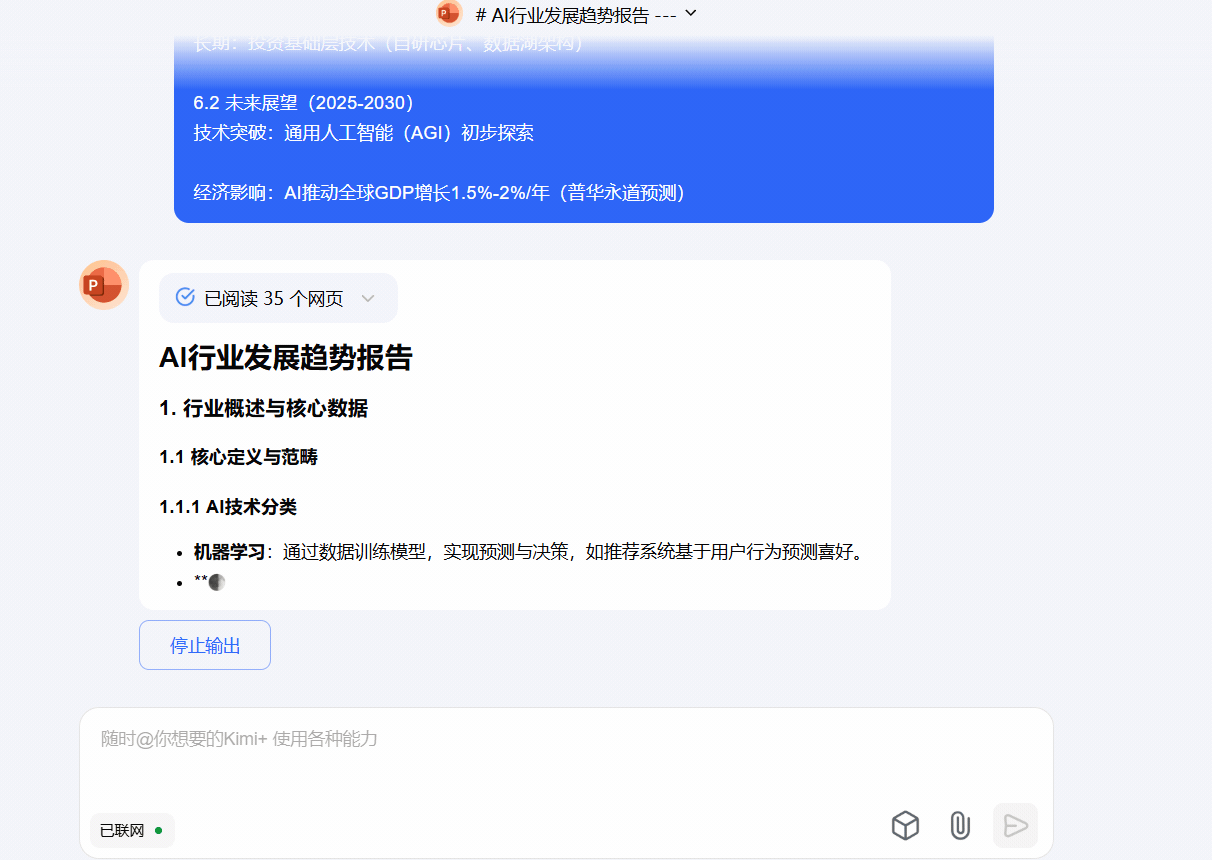
Task: Click the PPT assistant avatar beside the response
Action: pyautogui.click(x=103, y=285)
